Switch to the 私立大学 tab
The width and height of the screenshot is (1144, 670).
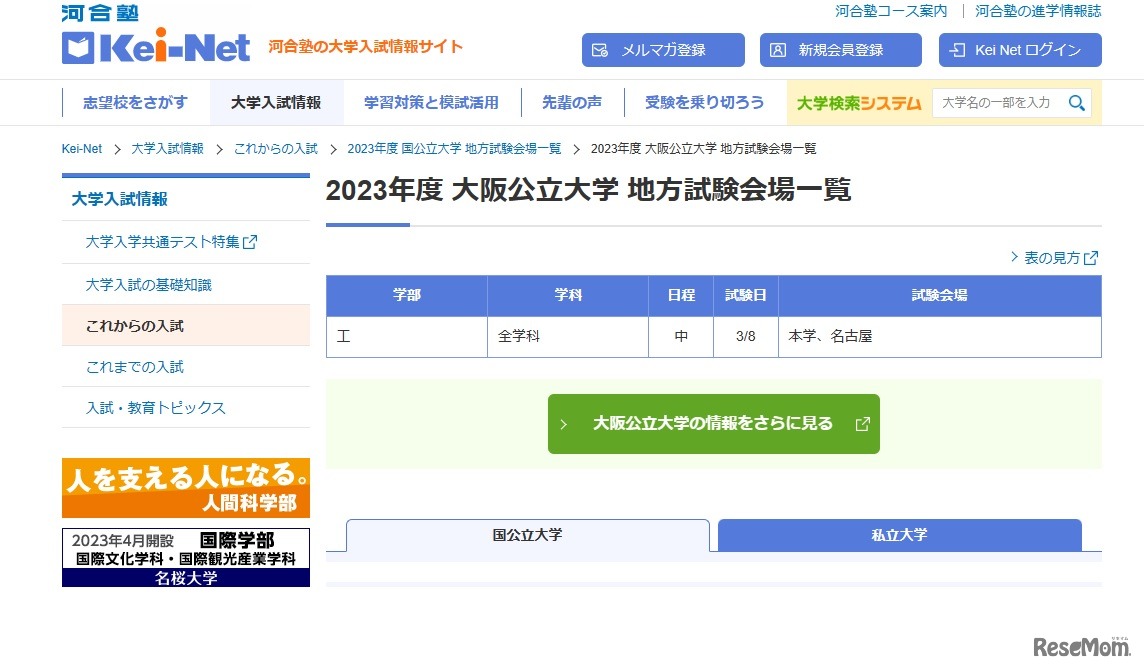point(898,535)
